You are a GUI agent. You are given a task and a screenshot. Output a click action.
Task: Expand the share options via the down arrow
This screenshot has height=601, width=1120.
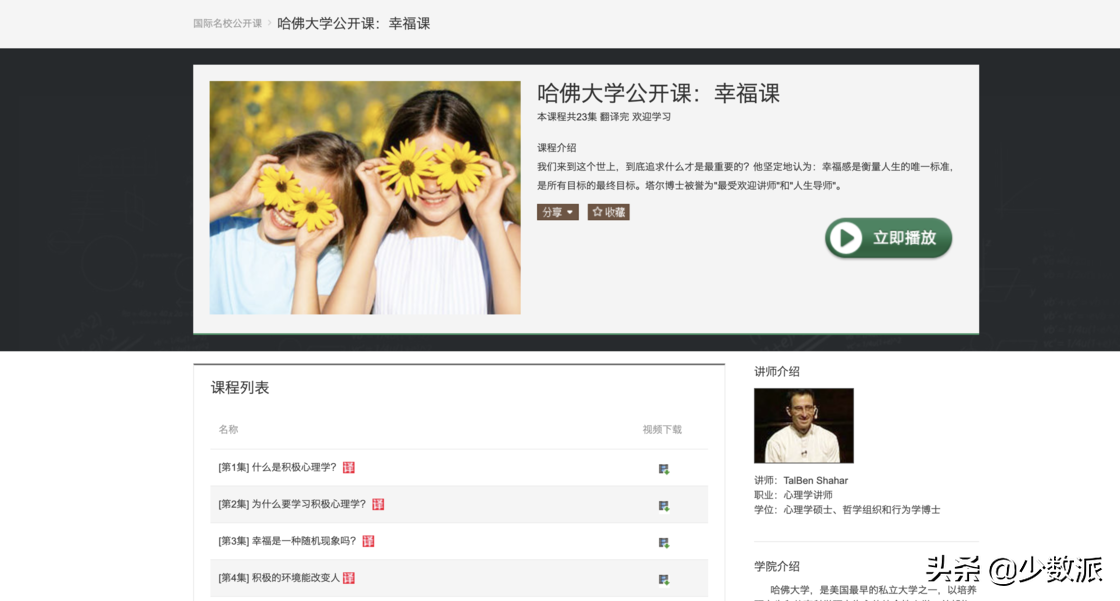570,211
